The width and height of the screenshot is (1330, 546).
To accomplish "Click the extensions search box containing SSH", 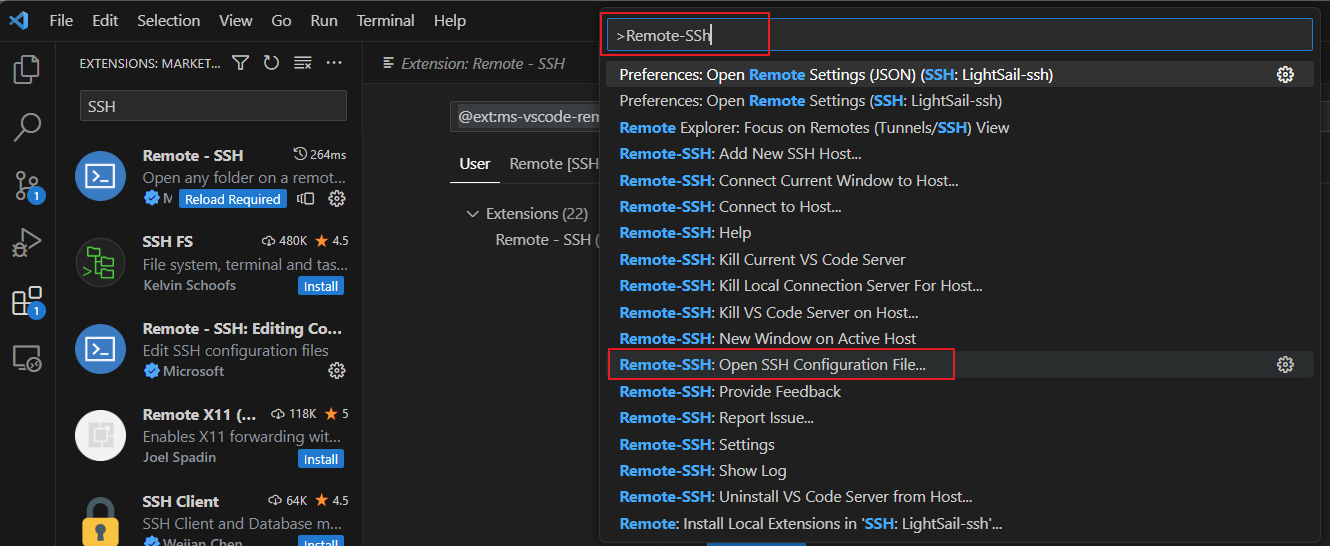I will [213, 106].
